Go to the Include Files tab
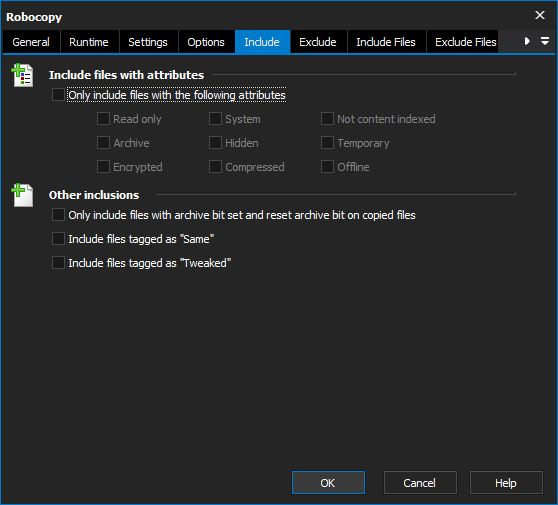Viewport: 558px width, 505px height. click(386, 42)
